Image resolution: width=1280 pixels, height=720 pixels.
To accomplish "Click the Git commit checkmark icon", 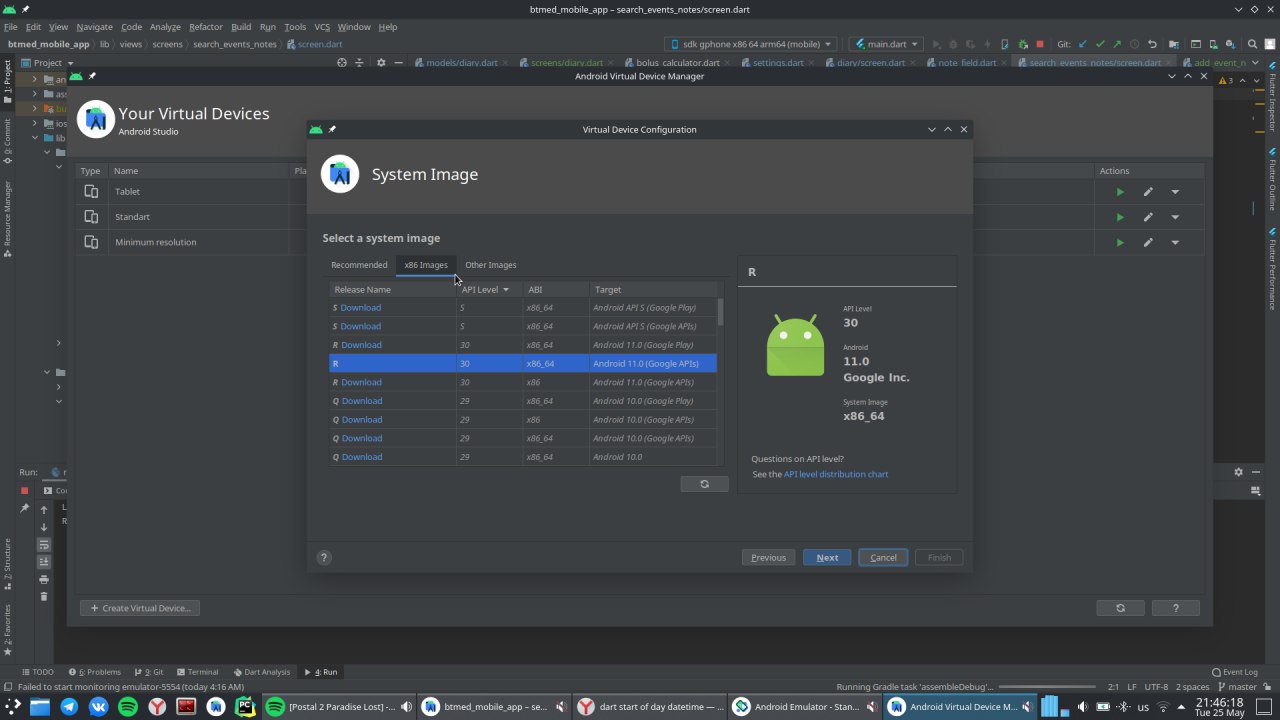I will (x=1100, y=44).
